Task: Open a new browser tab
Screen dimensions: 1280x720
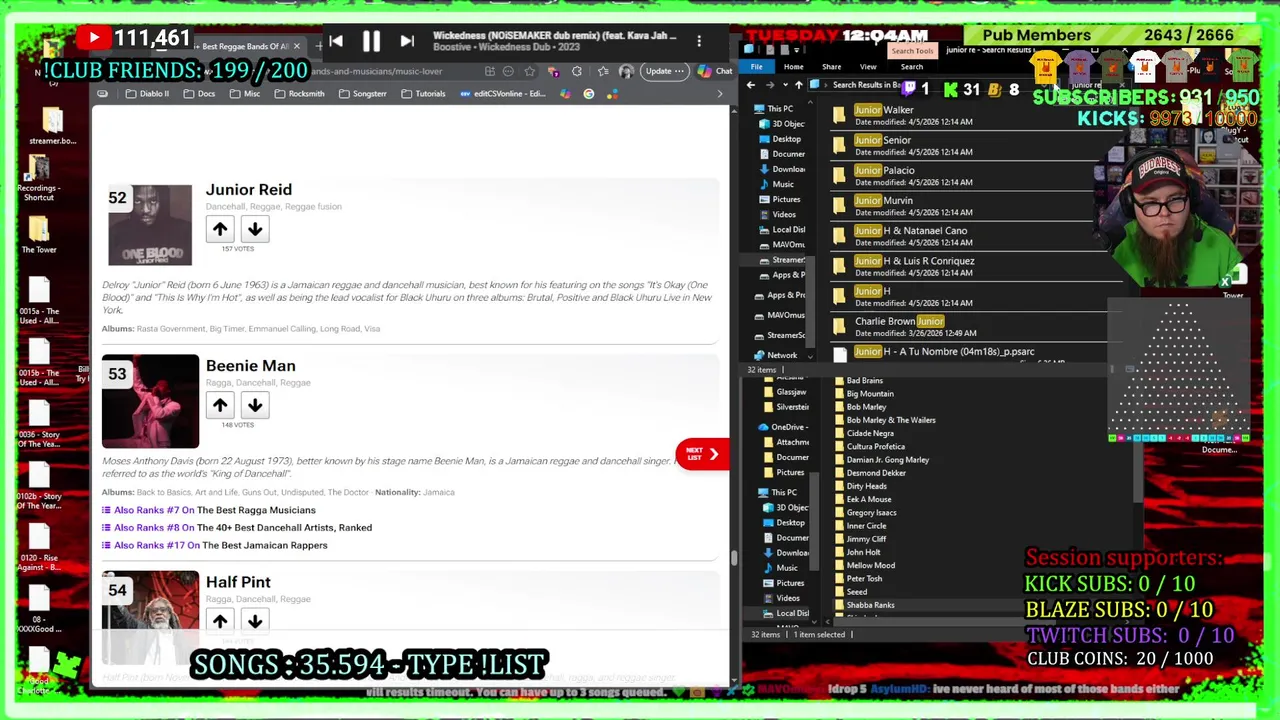Action: (319, 46)
